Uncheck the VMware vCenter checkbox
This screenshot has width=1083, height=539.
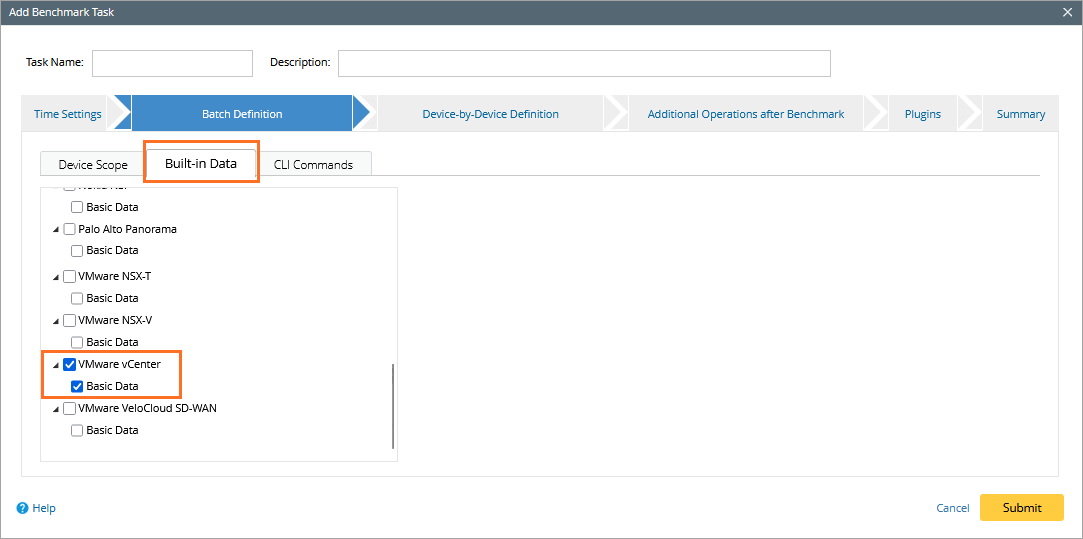[x=70, y=365]
